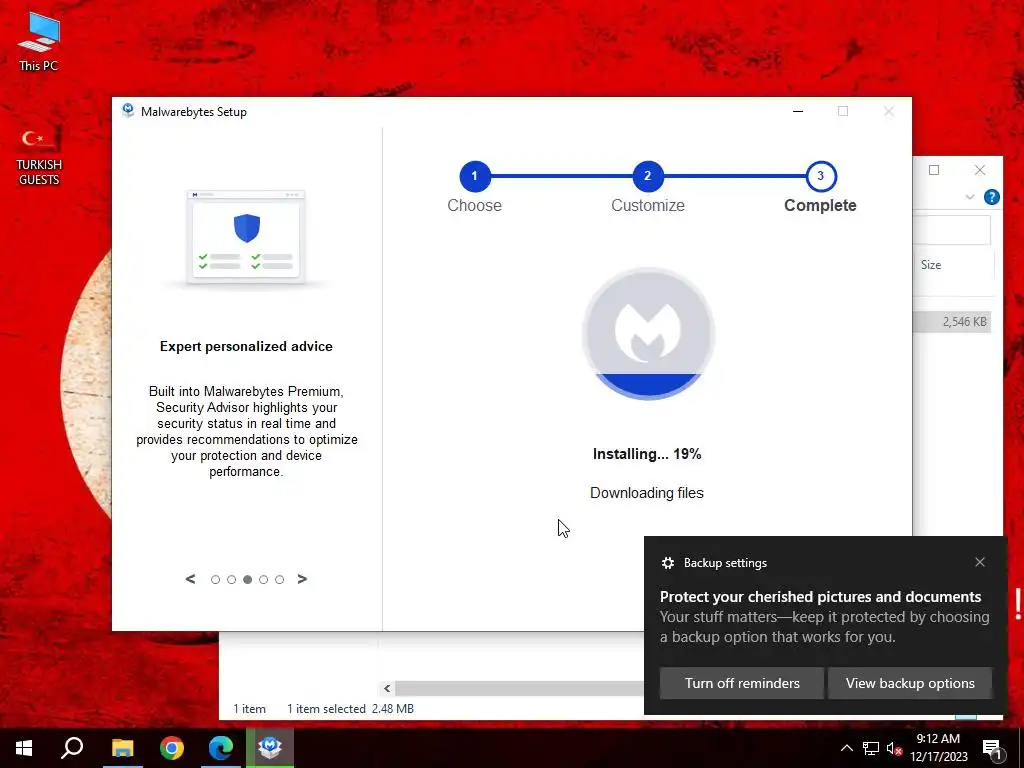Minimize the Malwarebytes Setup window
The width and height of the screenshot is (1024, 768).
pos(797,111)
